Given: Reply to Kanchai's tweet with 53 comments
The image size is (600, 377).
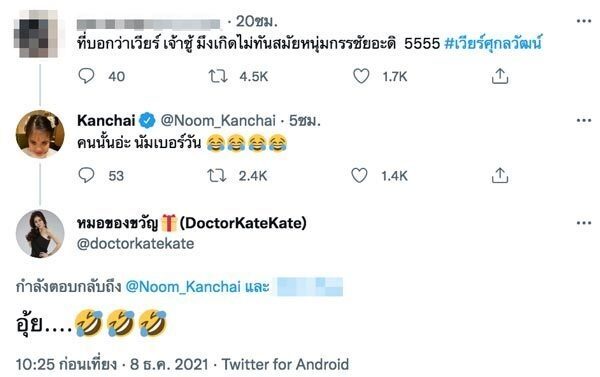Looking at the screenshot, I should 86,175.
